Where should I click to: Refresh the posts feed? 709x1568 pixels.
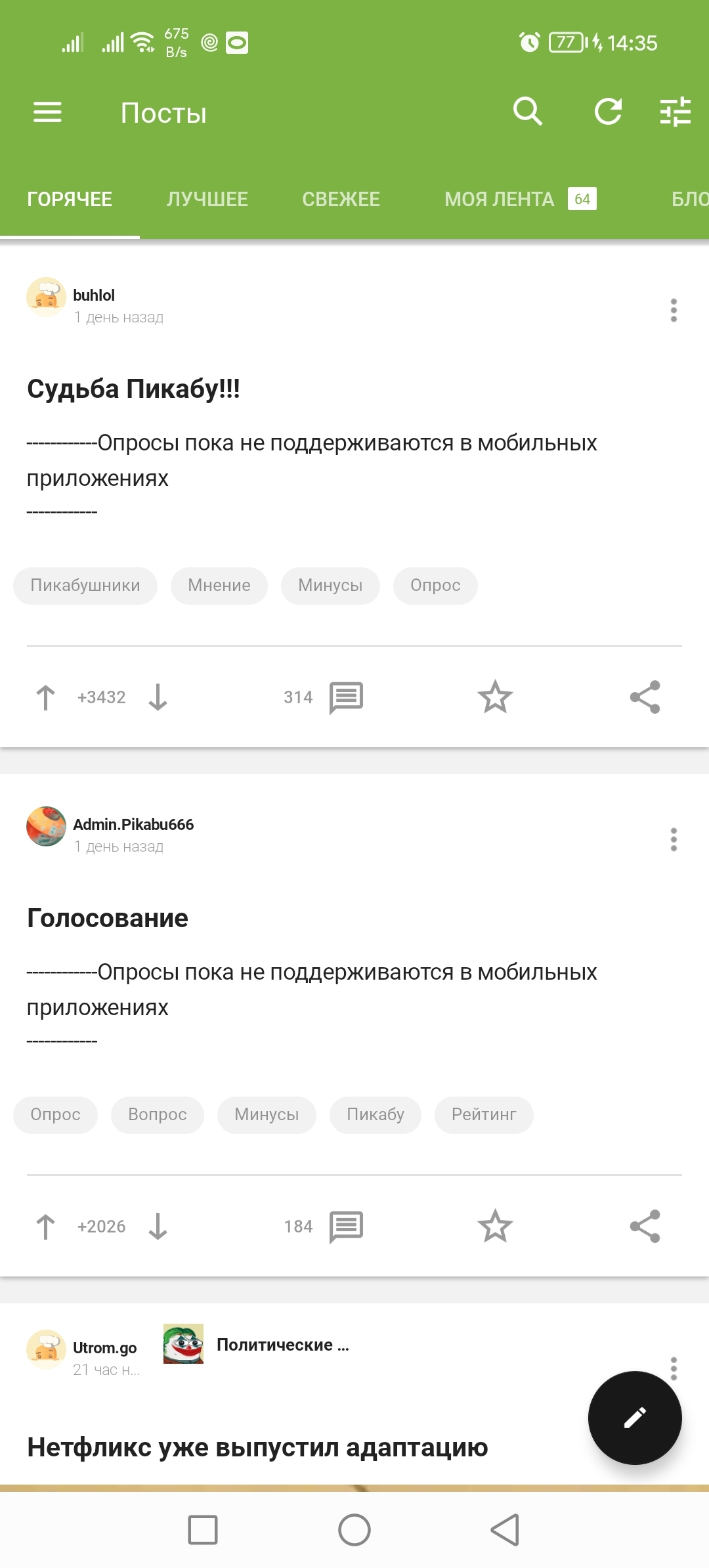click(x=608, y=112)
